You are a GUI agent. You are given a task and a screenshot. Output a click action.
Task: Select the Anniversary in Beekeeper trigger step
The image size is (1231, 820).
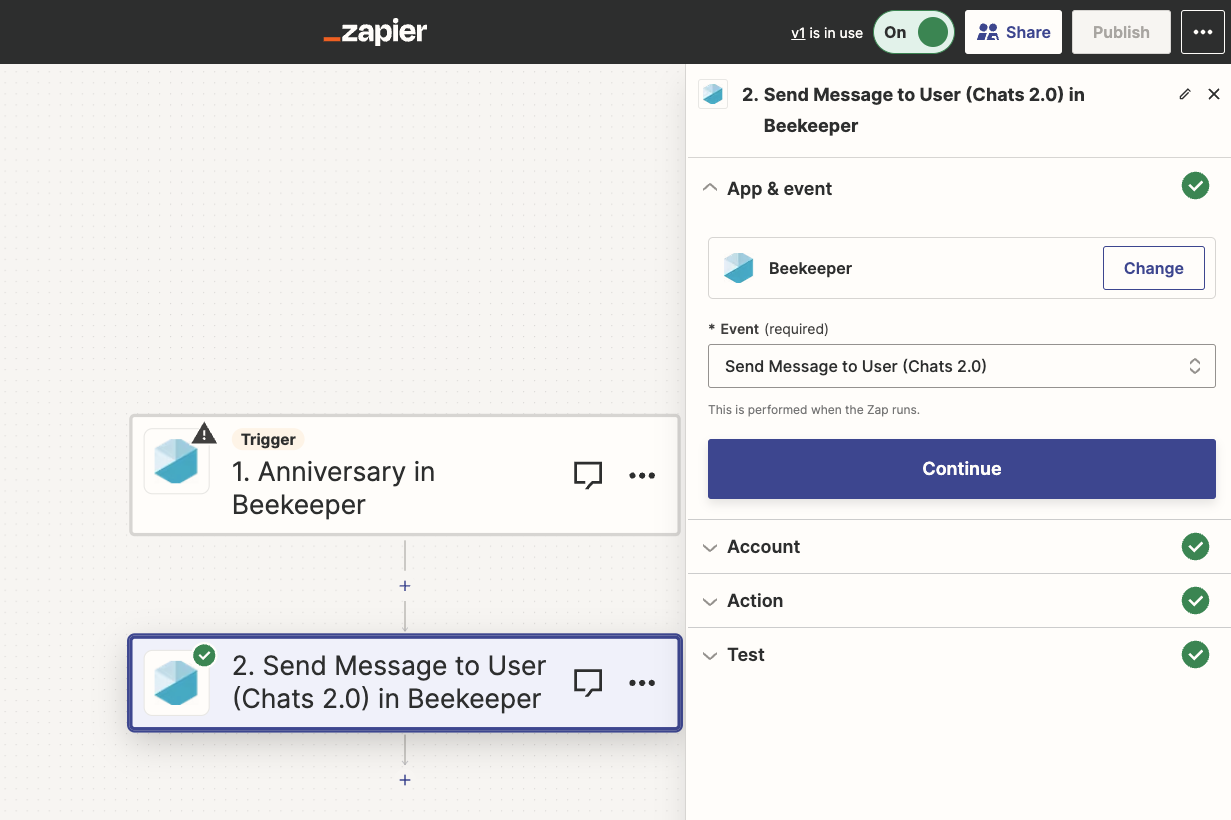pos(405,476)
